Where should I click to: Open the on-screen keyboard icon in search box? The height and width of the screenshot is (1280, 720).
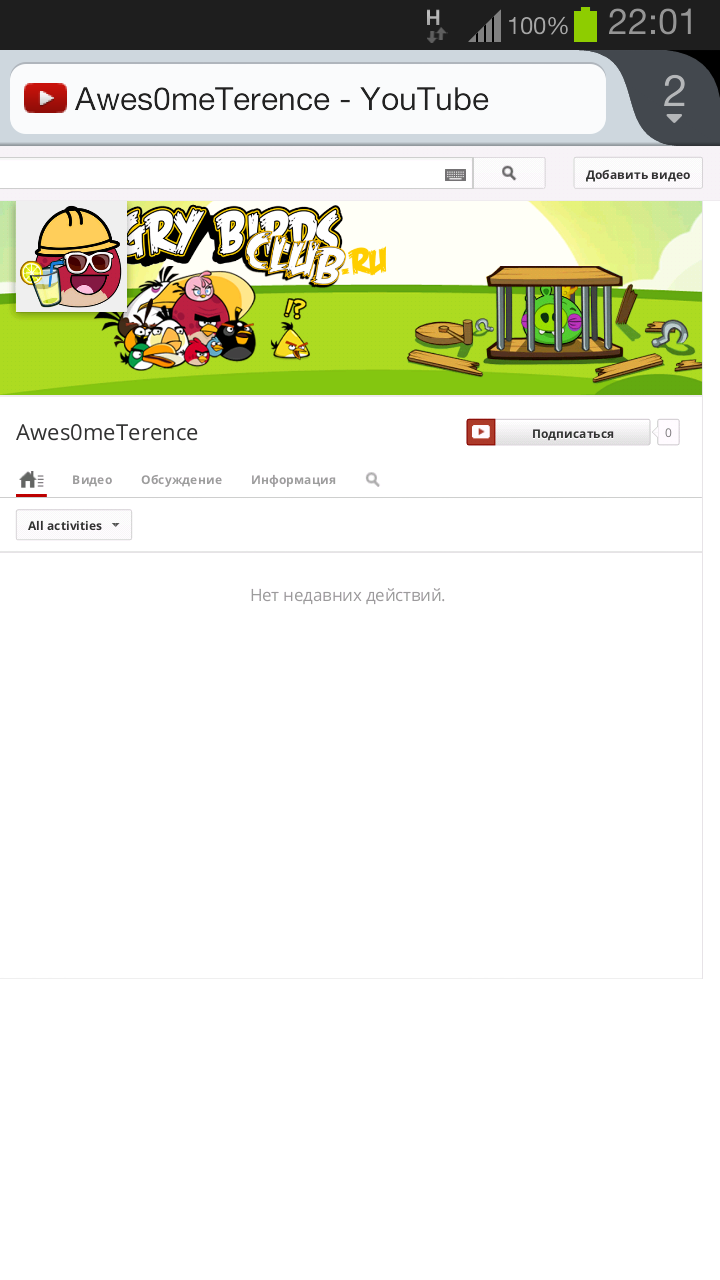(455, 174)
